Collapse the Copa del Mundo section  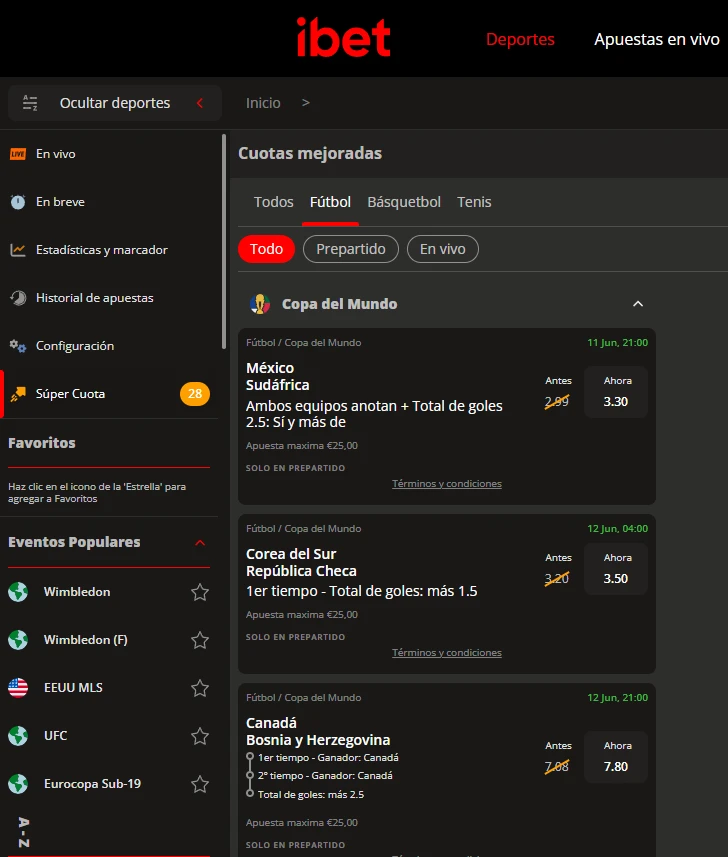point(638,304)
